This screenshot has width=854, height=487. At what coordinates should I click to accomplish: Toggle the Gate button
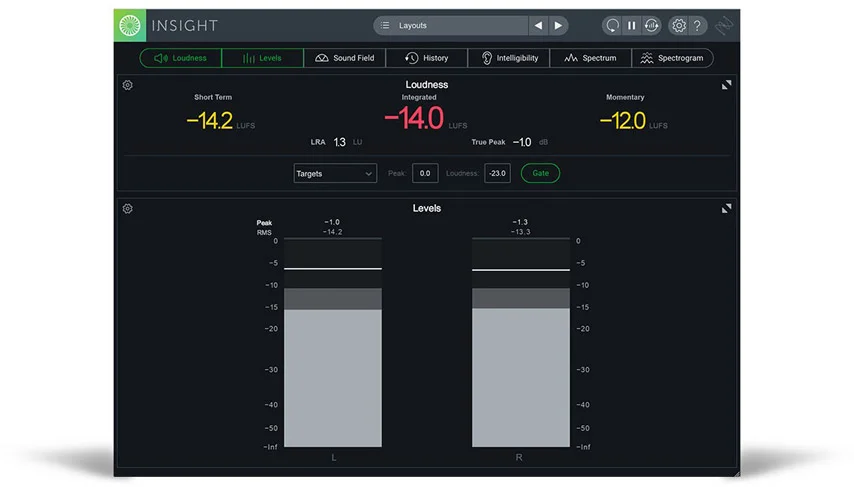[540, 173]
